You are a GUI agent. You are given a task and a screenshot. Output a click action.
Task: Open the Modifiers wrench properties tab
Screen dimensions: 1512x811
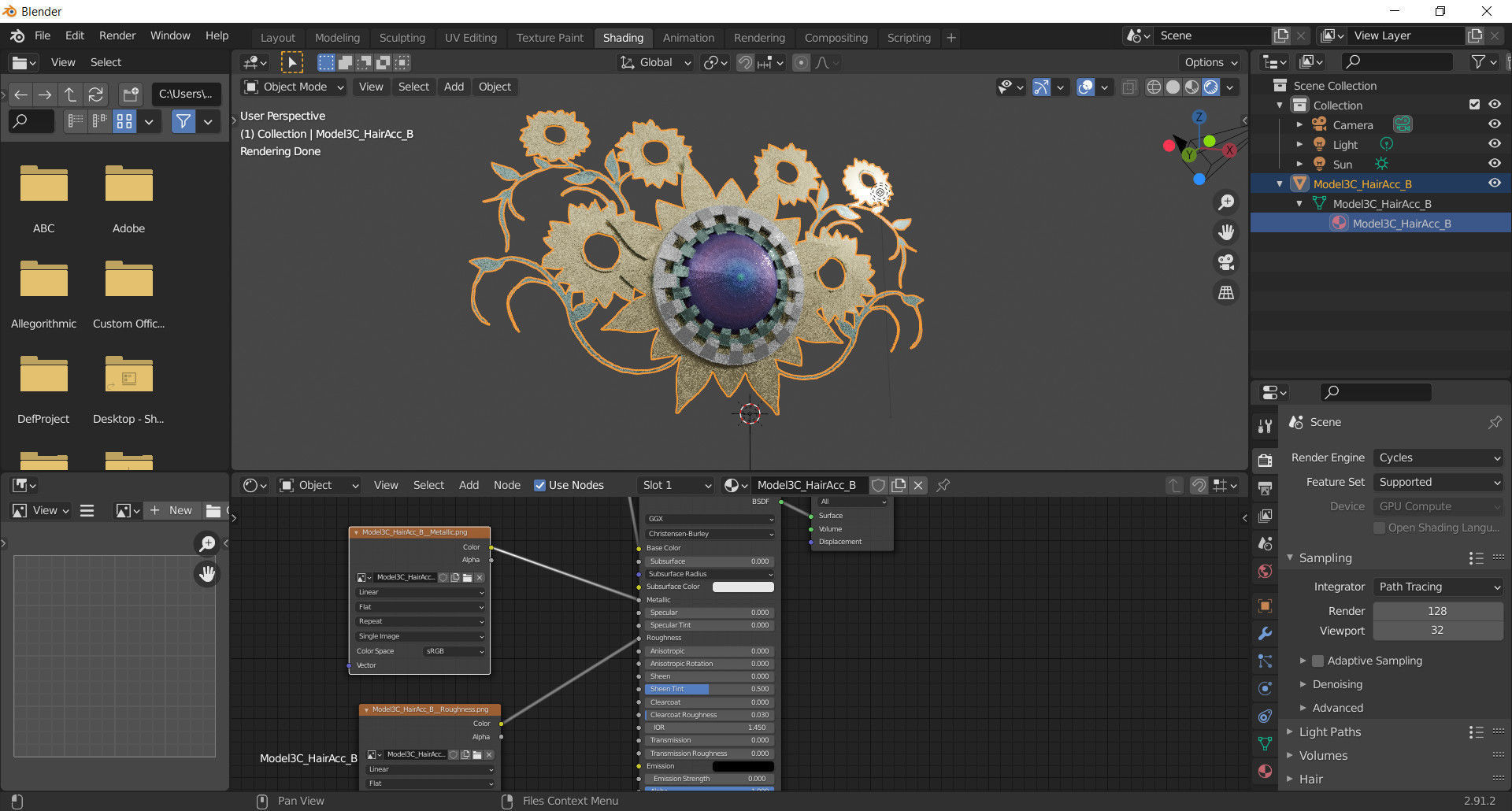pos(1265,633)
